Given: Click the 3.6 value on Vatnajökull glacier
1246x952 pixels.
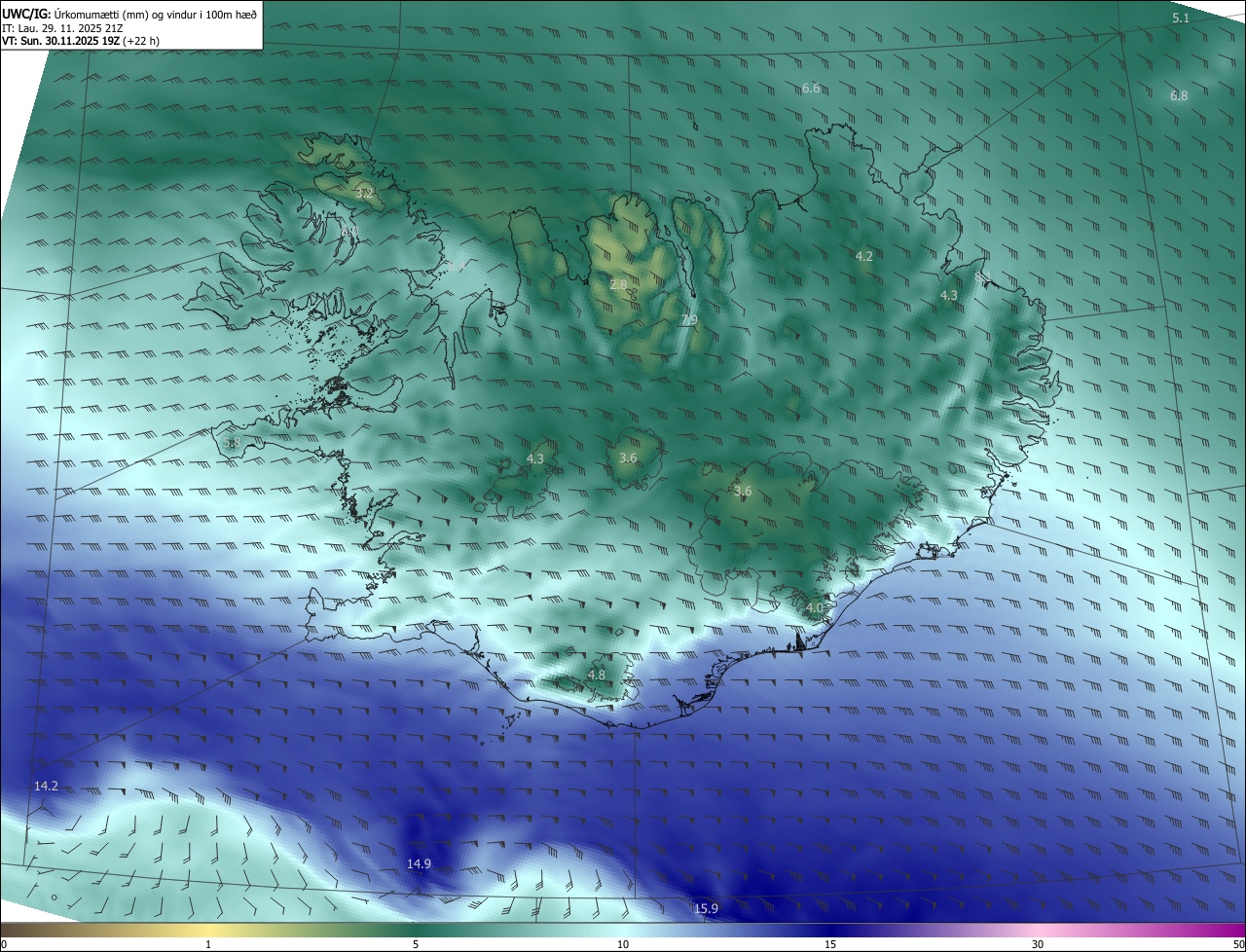Looking at the screenshot, I should click(743, 492).
